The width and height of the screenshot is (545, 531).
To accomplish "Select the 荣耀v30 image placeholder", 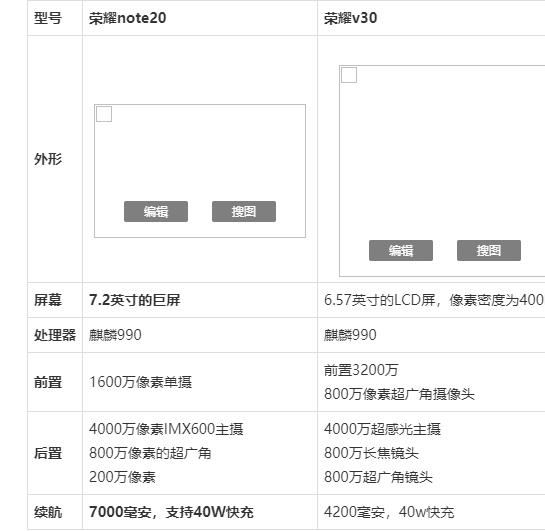I will coord(442,171).
